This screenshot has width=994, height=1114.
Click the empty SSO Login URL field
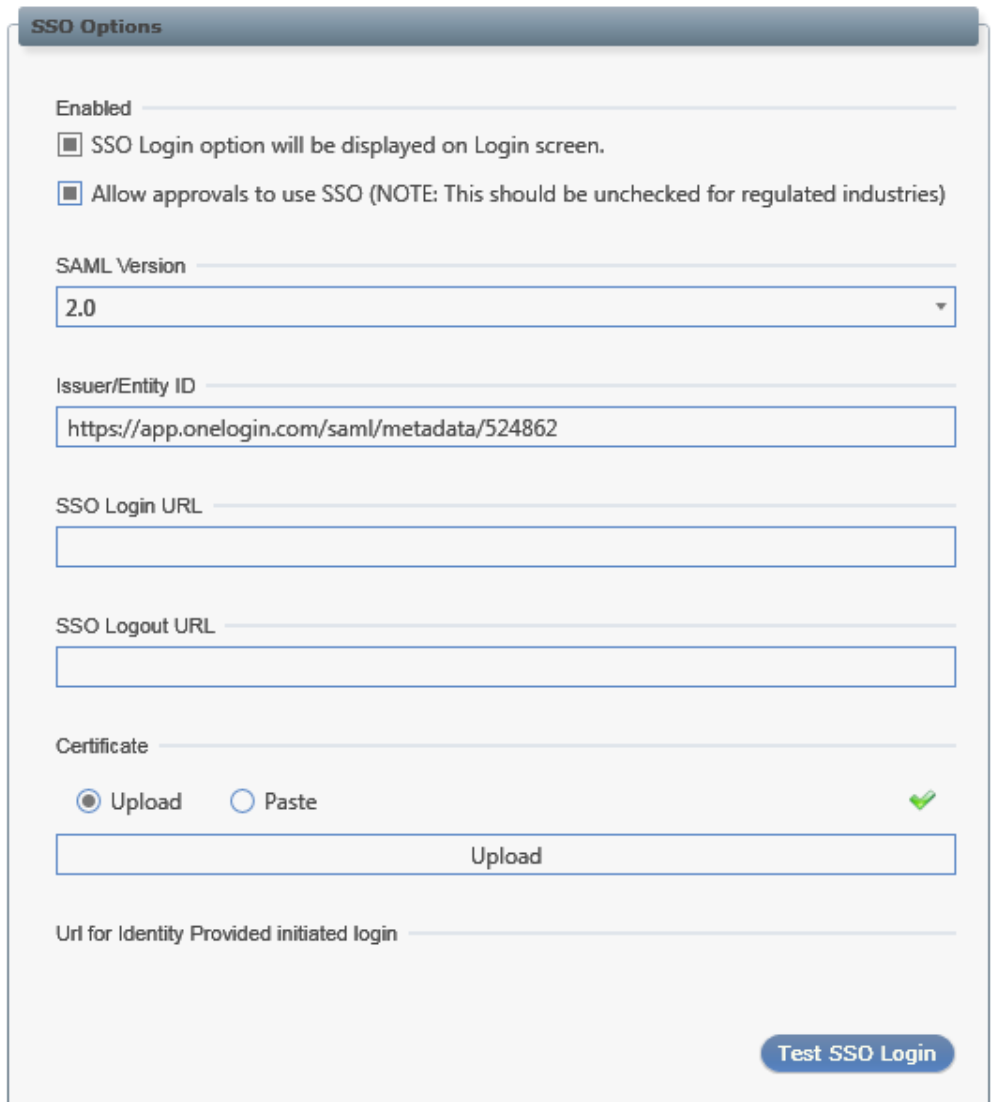pos(500,545)
